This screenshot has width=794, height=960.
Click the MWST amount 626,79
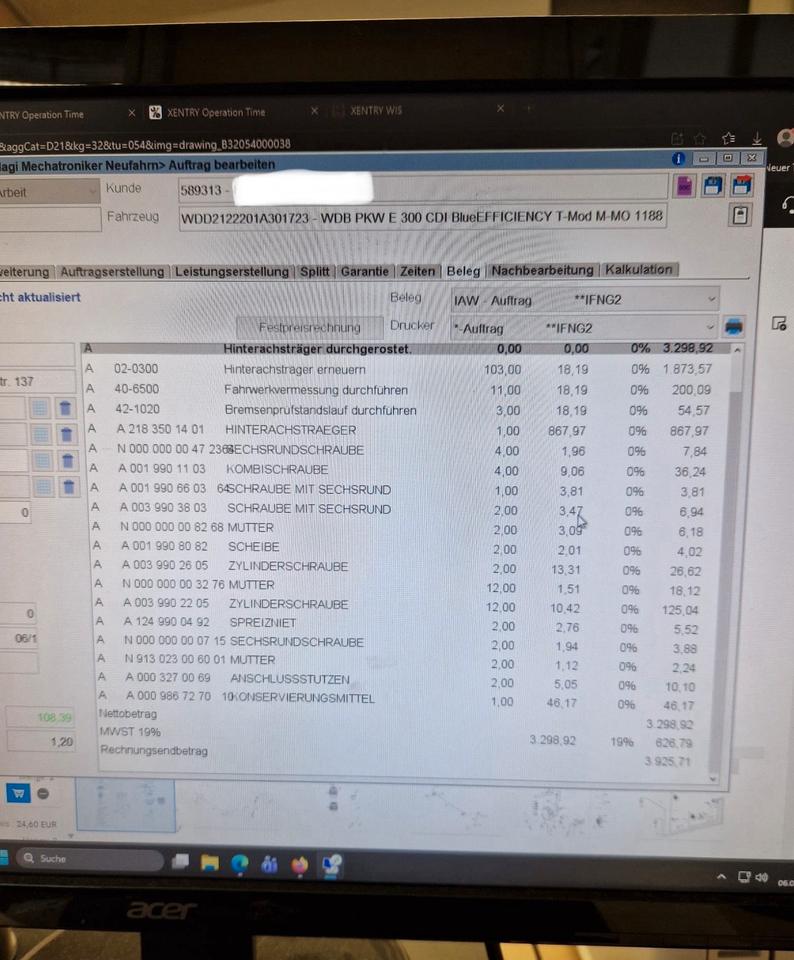click(x=673, y=743)
